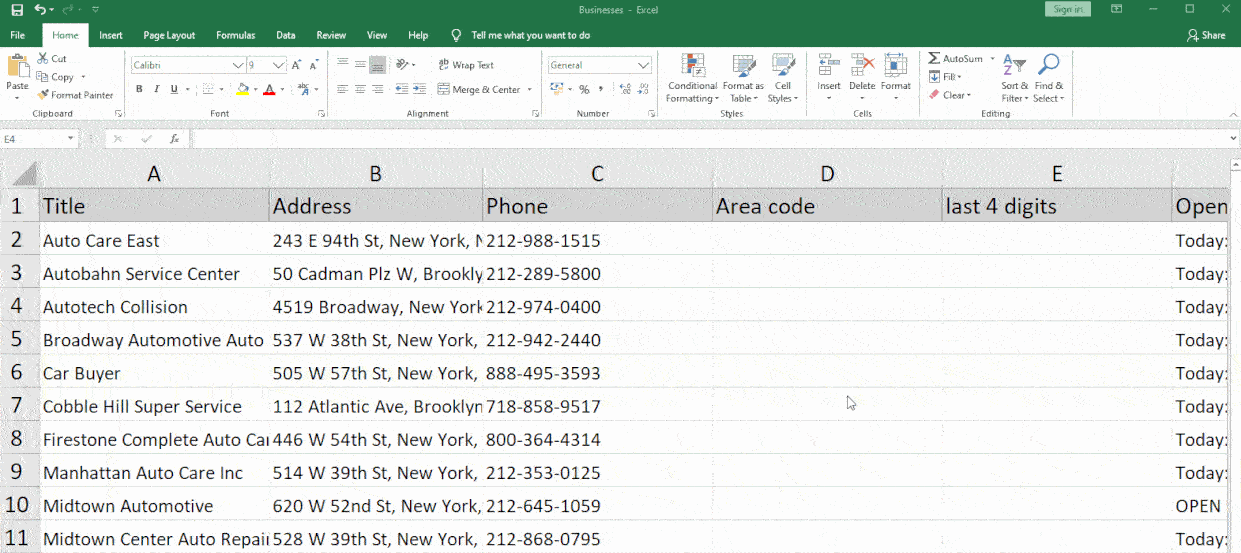Screen dimensions: 1241x553
Task: Expand the Merge & Center dropdown arrow
Action: point(530,90)
